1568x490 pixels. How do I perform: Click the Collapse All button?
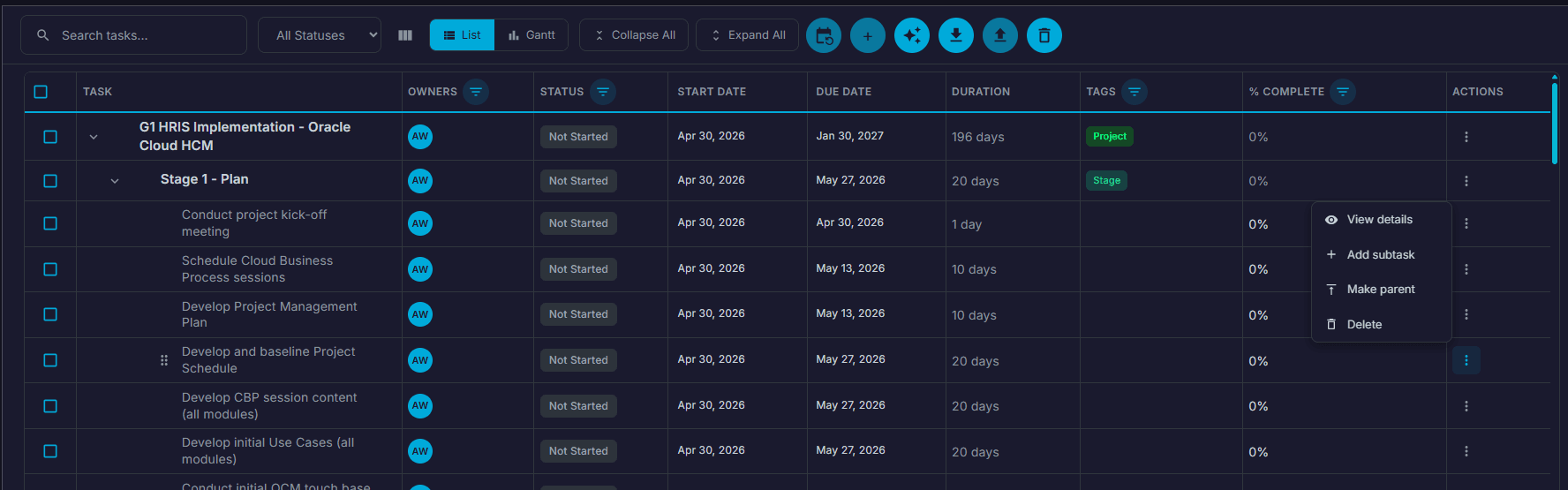tap(634, 35)
